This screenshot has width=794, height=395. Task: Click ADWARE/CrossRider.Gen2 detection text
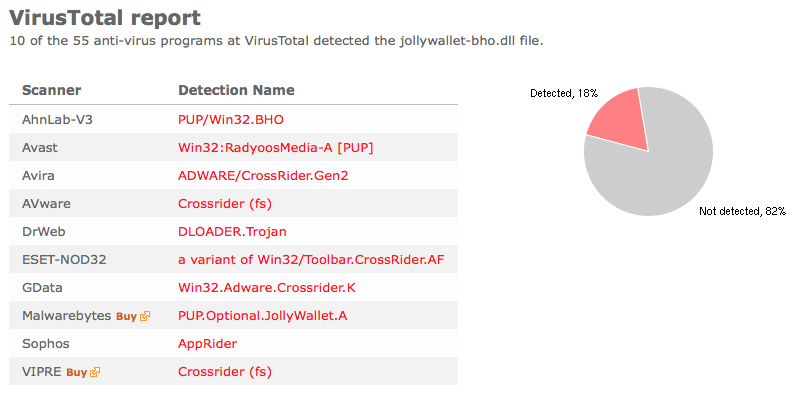pos(263,176)
